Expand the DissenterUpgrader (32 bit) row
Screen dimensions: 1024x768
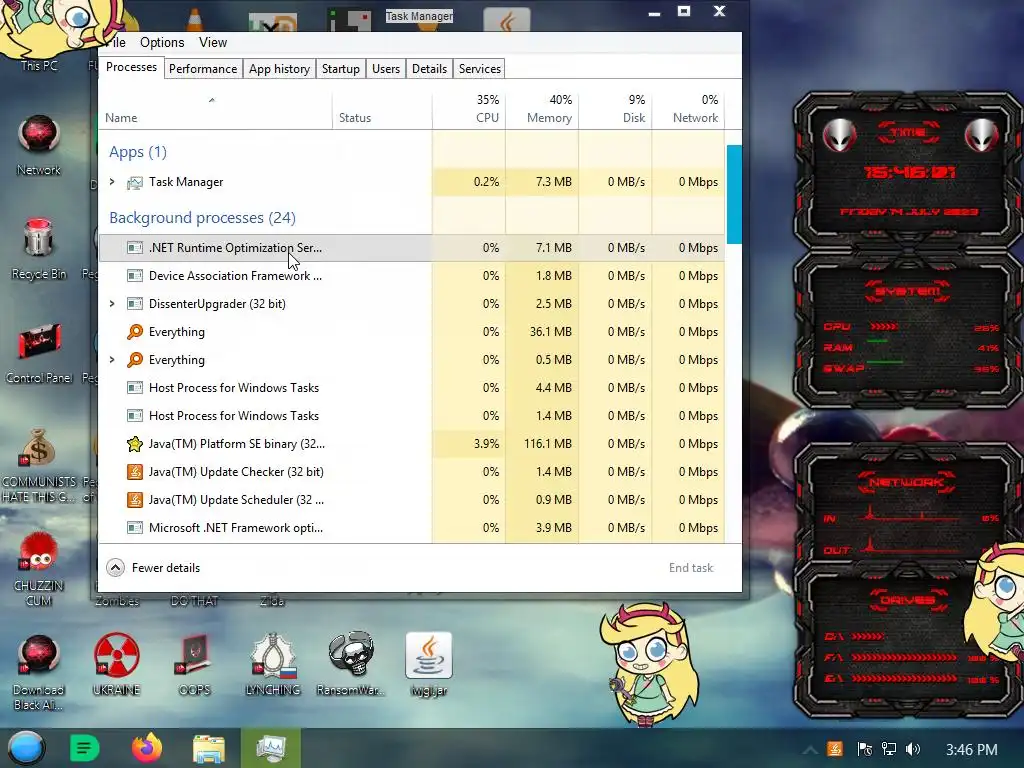112,304
